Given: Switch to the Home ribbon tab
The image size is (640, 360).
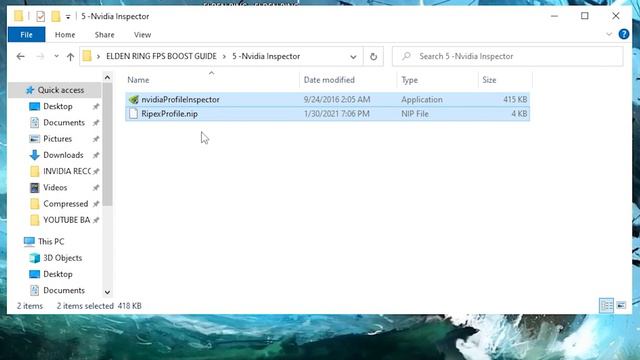Looking at the screenshot, I should [x=65, y=35].
